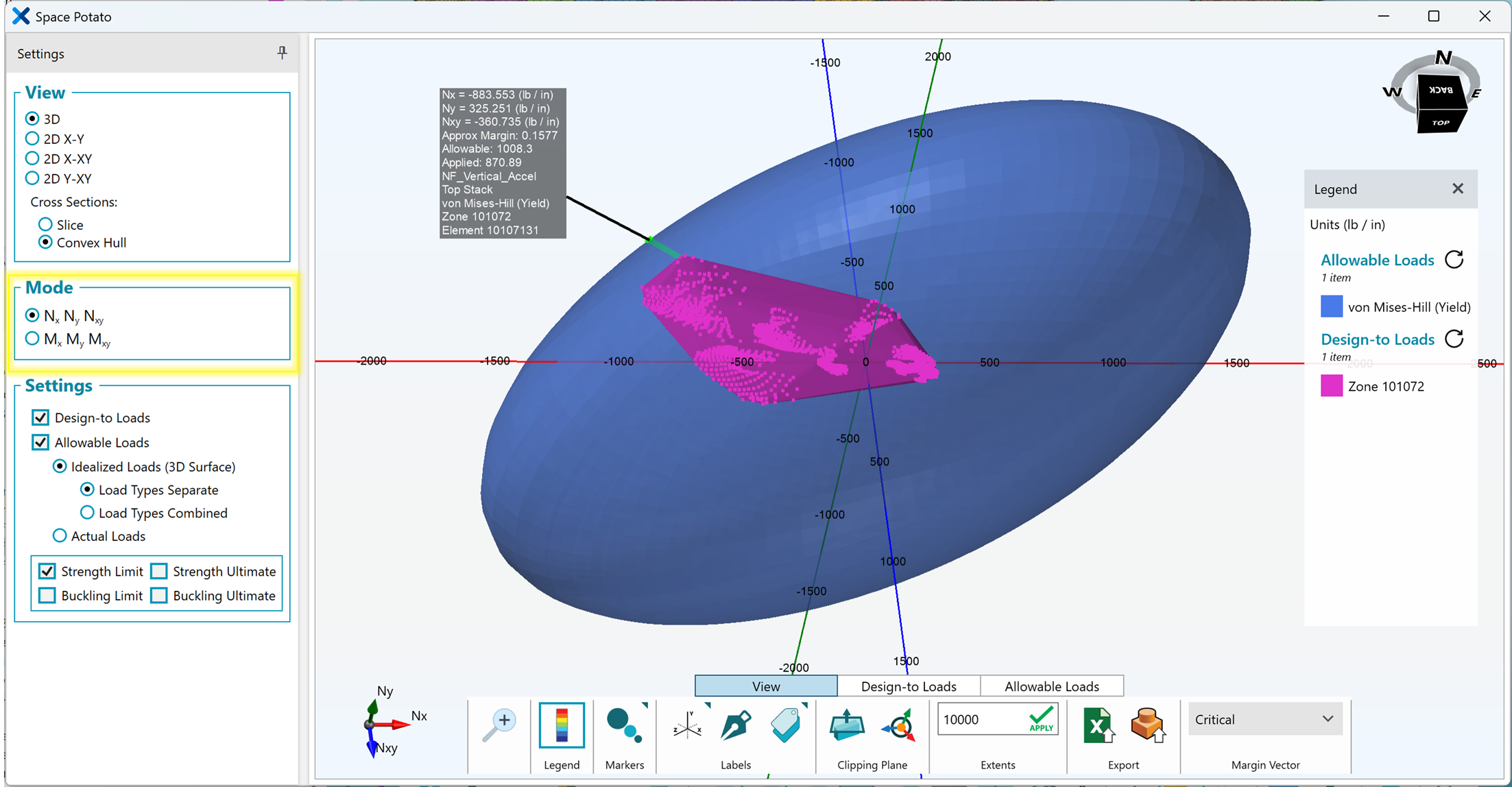Click the Design-to Loads legend heading
The width and height of the screenshot is (1512, 787).
(1377, 339)
